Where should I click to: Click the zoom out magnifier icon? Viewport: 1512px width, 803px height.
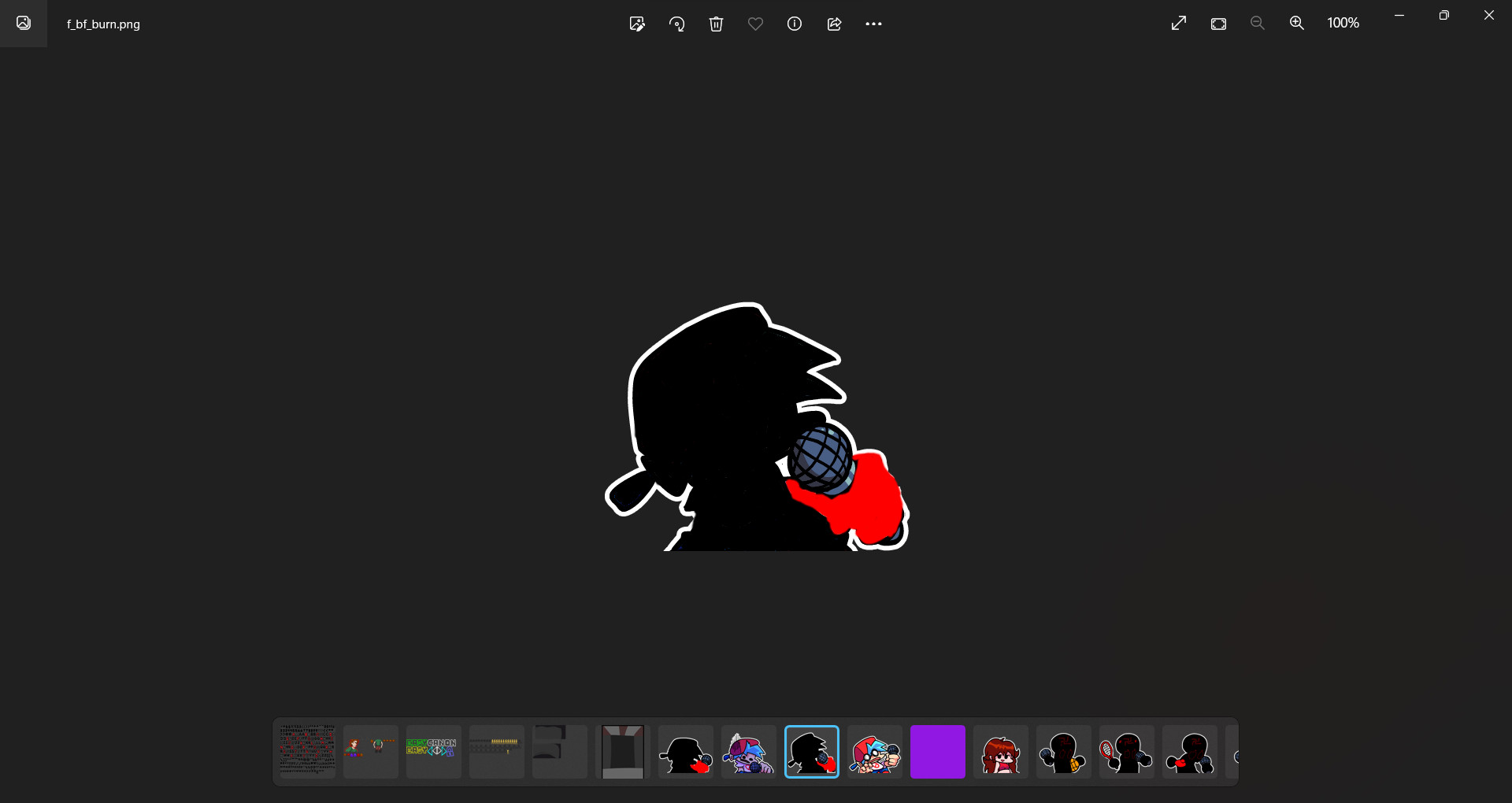[1258, 24]
